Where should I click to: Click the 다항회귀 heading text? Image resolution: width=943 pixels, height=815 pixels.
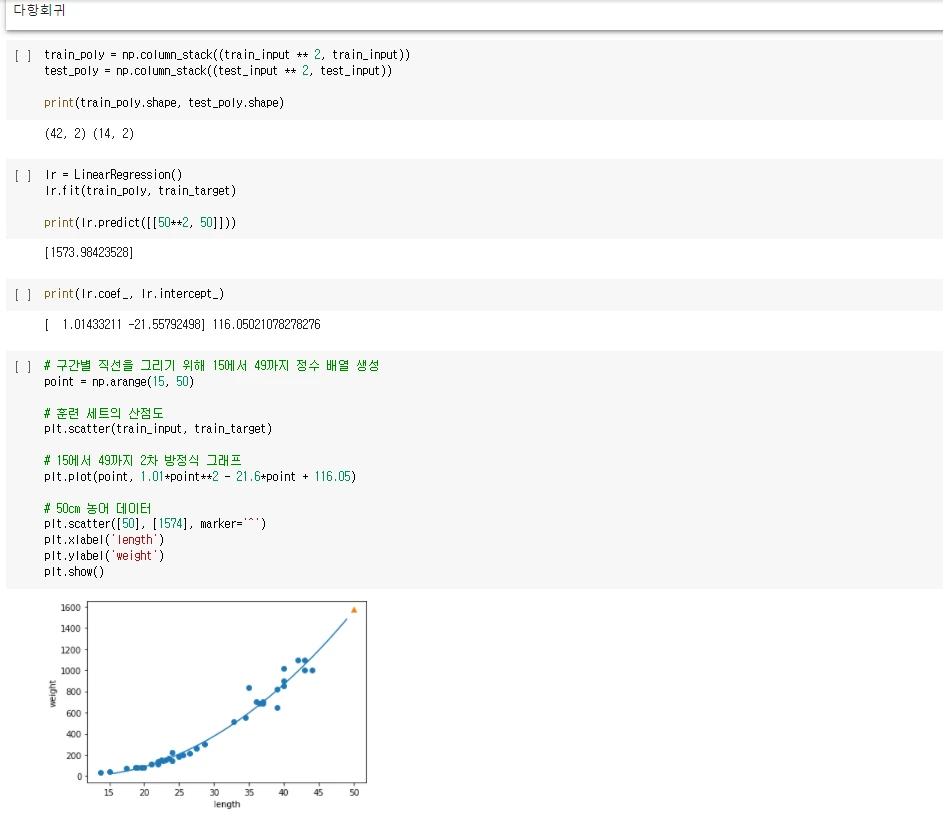39,10
